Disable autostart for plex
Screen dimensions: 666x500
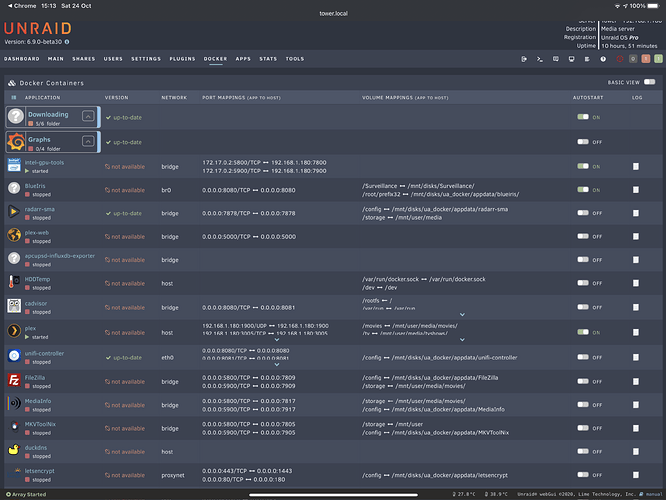[583, 332]
